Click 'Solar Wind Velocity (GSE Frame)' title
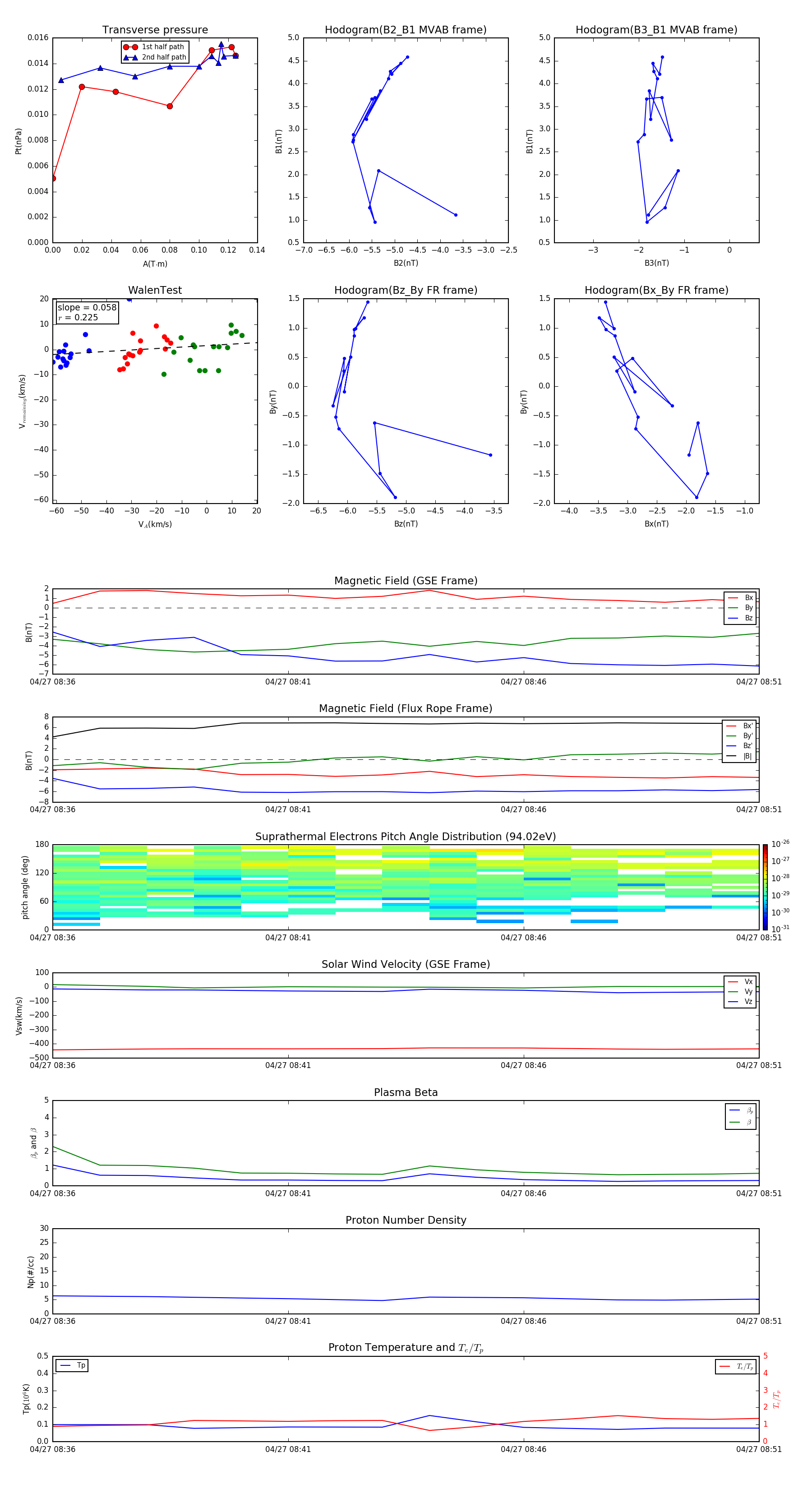The width and height of the screenshot is (812, 1489). 406,964
